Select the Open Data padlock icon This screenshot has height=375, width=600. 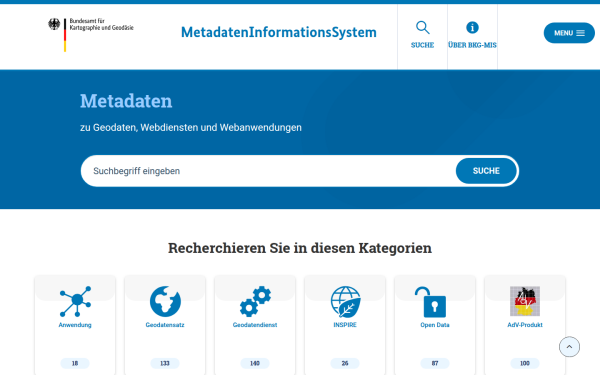431,302
